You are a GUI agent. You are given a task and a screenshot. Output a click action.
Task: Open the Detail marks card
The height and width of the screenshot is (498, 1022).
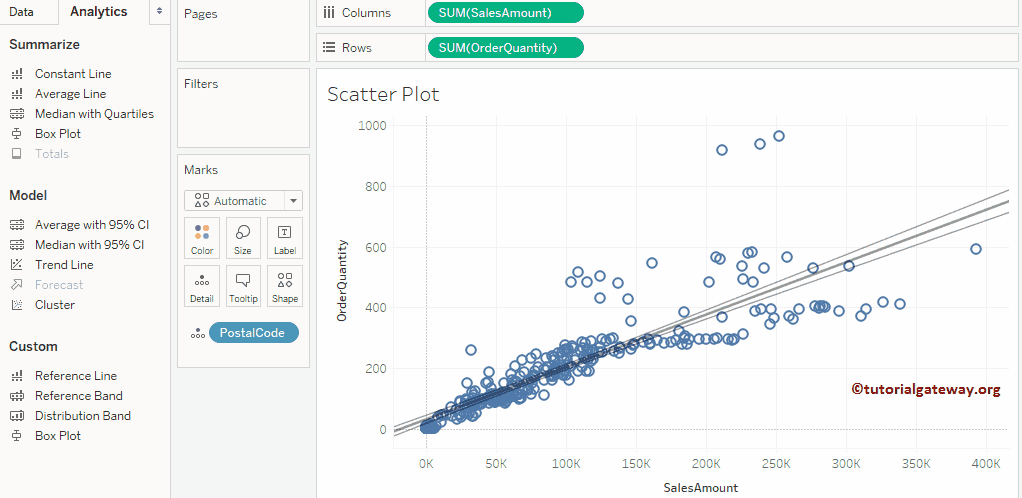tap(202, 286)
